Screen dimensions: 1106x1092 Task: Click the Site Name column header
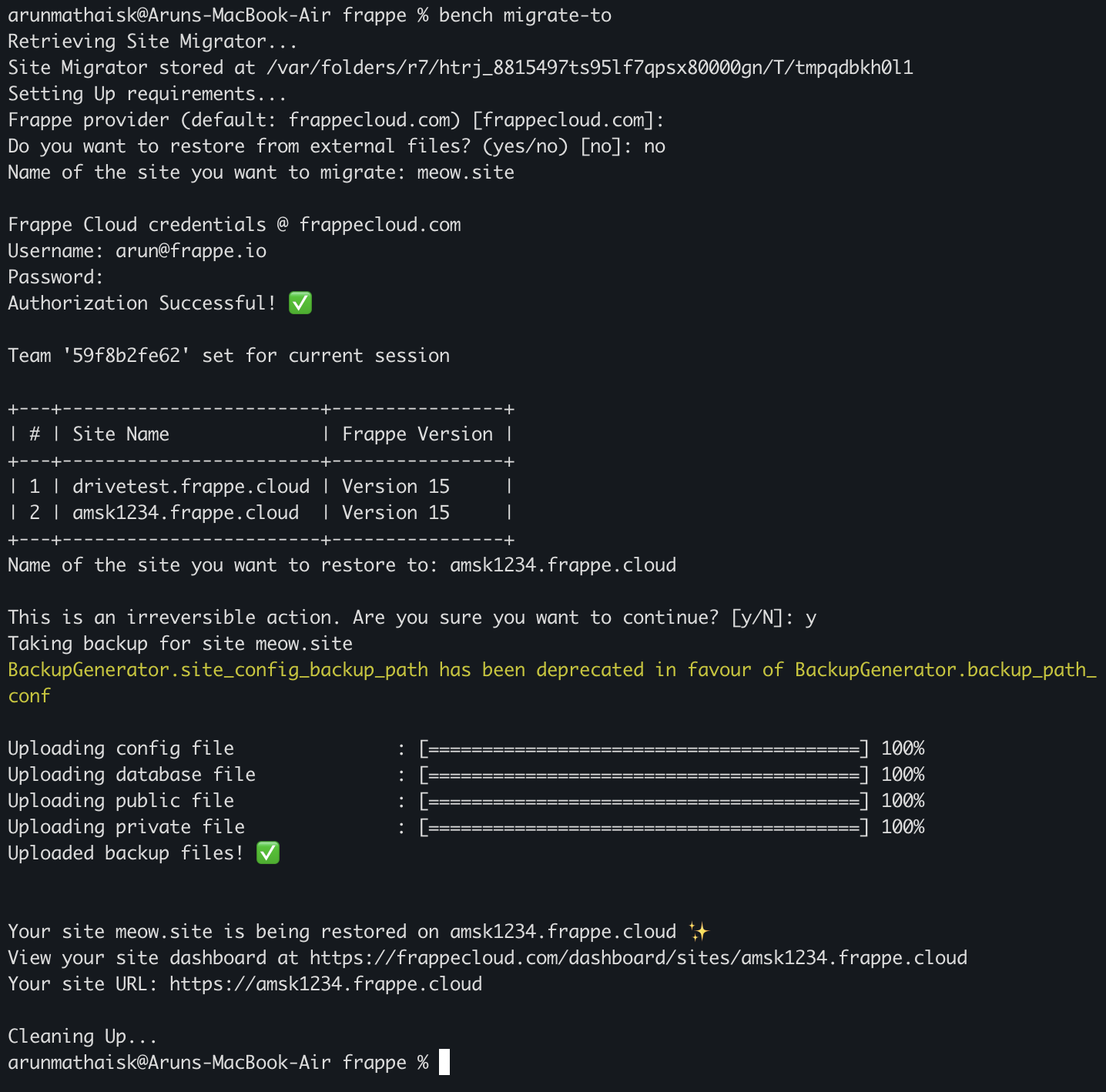click(121, 434)
